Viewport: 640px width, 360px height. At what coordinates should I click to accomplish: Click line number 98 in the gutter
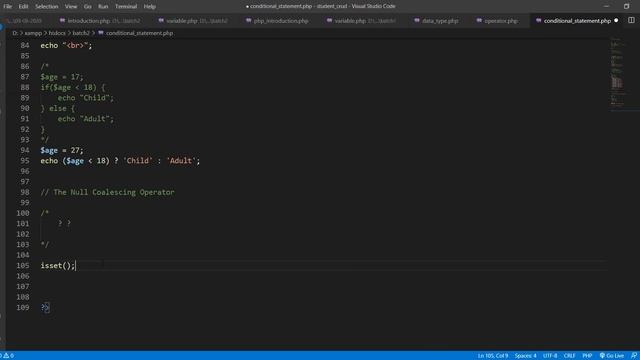(x=25, y=192)
